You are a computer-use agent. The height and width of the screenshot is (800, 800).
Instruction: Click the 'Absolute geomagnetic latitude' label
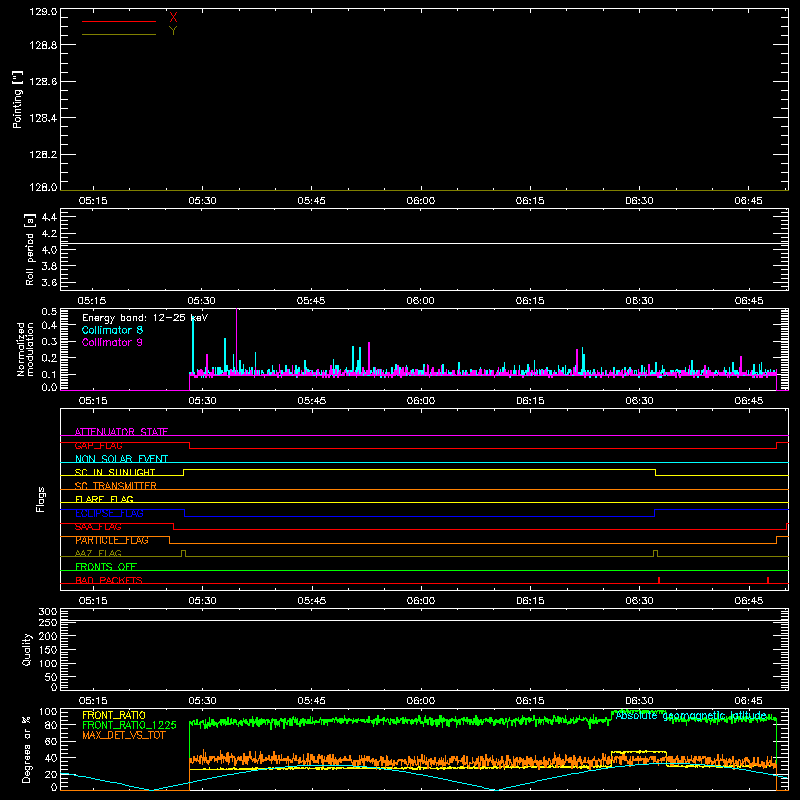coord(691,716)
